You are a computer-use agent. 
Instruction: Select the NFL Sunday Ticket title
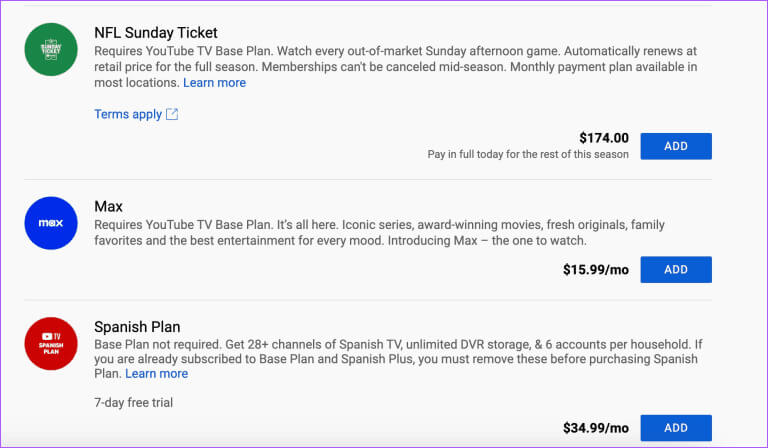pyautogui.click(x=156, y=33)
